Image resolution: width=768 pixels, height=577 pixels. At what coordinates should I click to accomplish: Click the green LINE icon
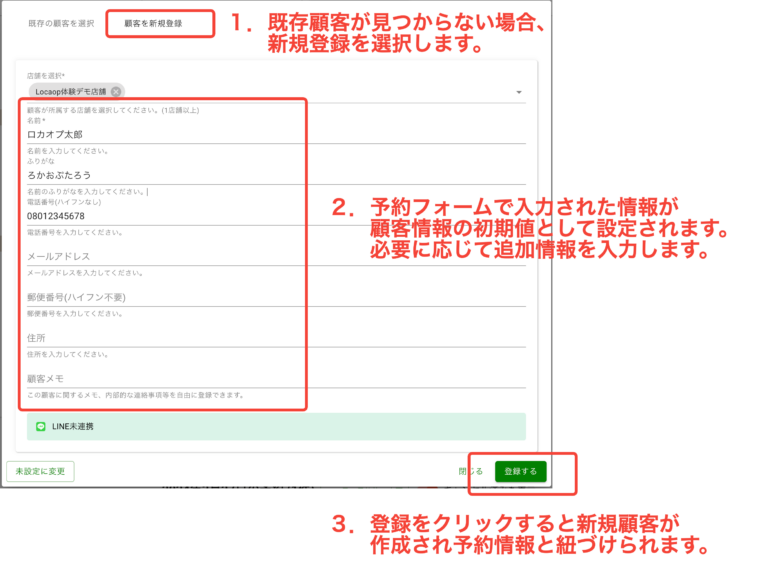coord(41,427)
